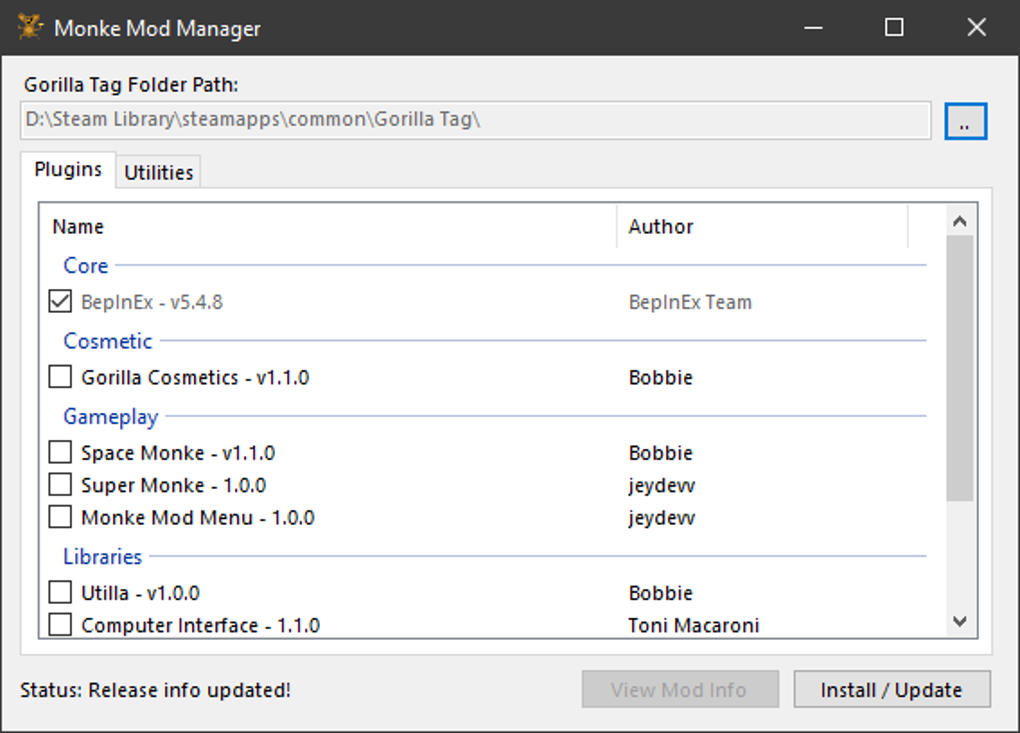The image size is (1020, 733).
Task: Select the Monke Mod Menu checkbox
Action: point(61,517)
